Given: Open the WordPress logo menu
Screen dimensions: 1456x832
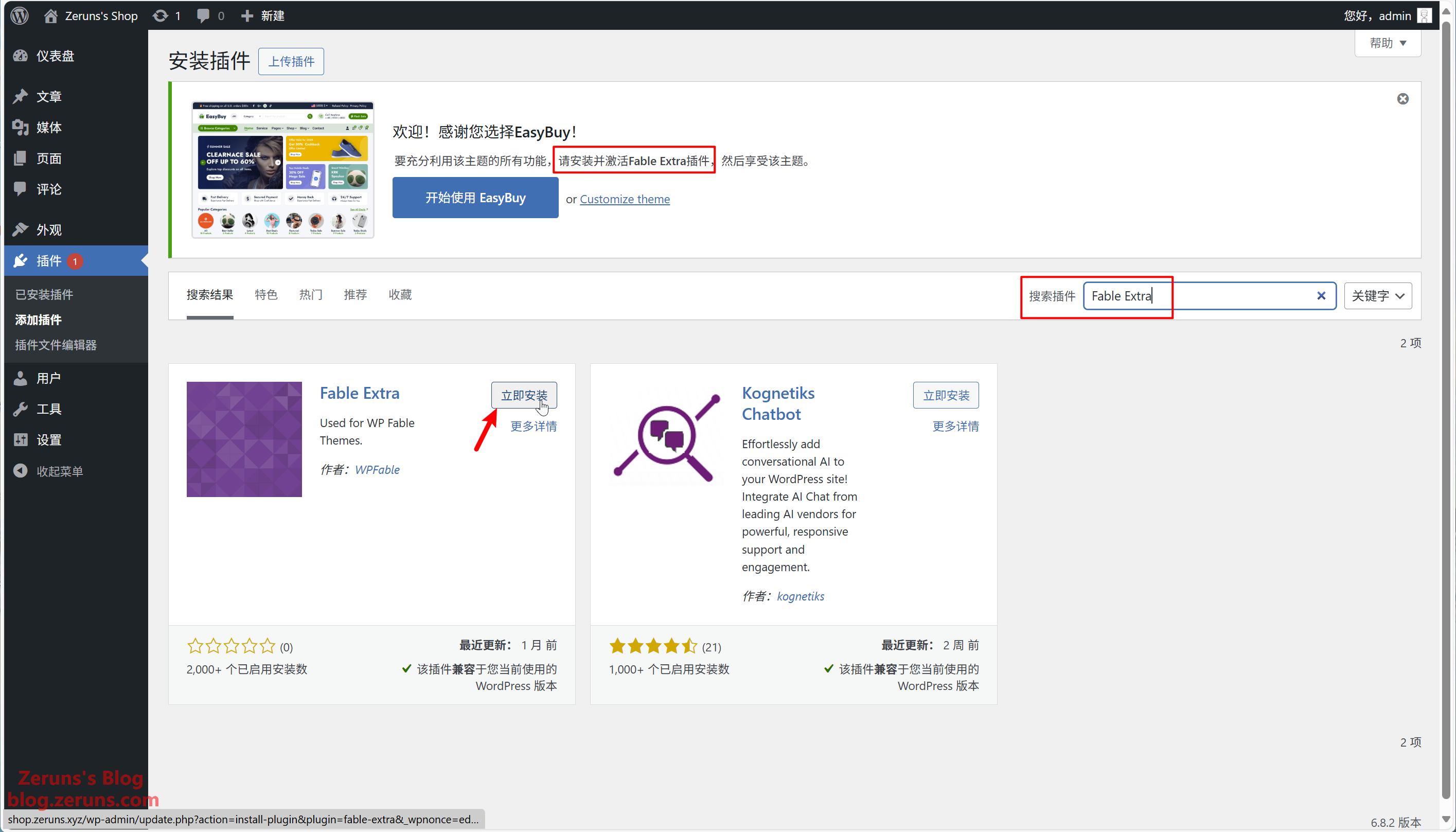Looking at the screenshot, I should click(x=20, y=15).
